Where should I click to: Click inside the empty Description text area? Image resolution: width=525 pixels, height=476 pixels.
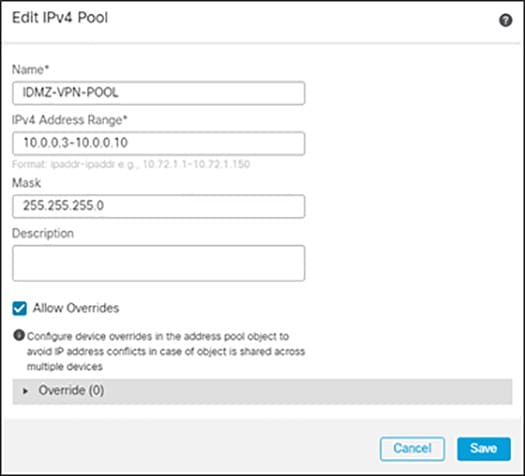click(x=158, y=263)
